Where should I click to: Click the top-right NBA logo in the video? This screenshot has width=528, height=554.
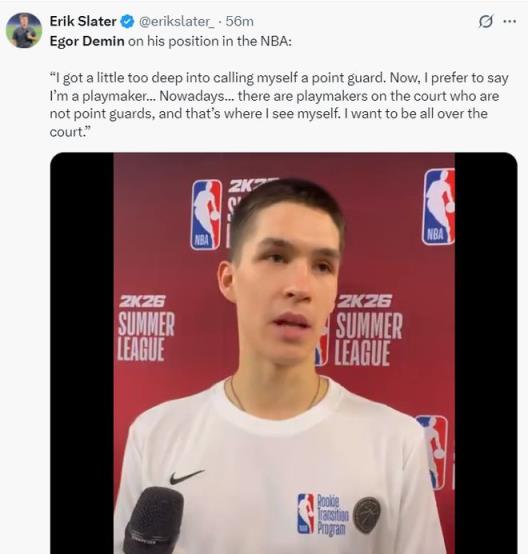(x=438, y=207)
